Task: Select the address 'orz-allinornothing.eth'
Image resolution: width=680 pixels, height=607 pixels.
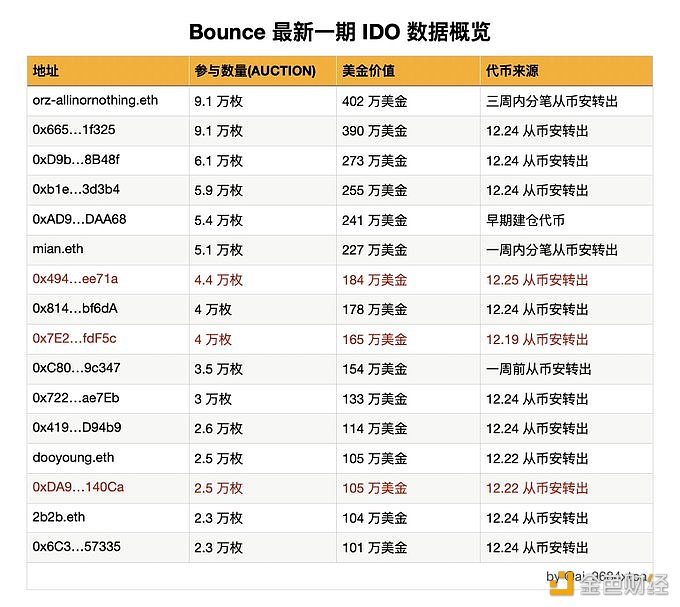Action: click(95, 101)
